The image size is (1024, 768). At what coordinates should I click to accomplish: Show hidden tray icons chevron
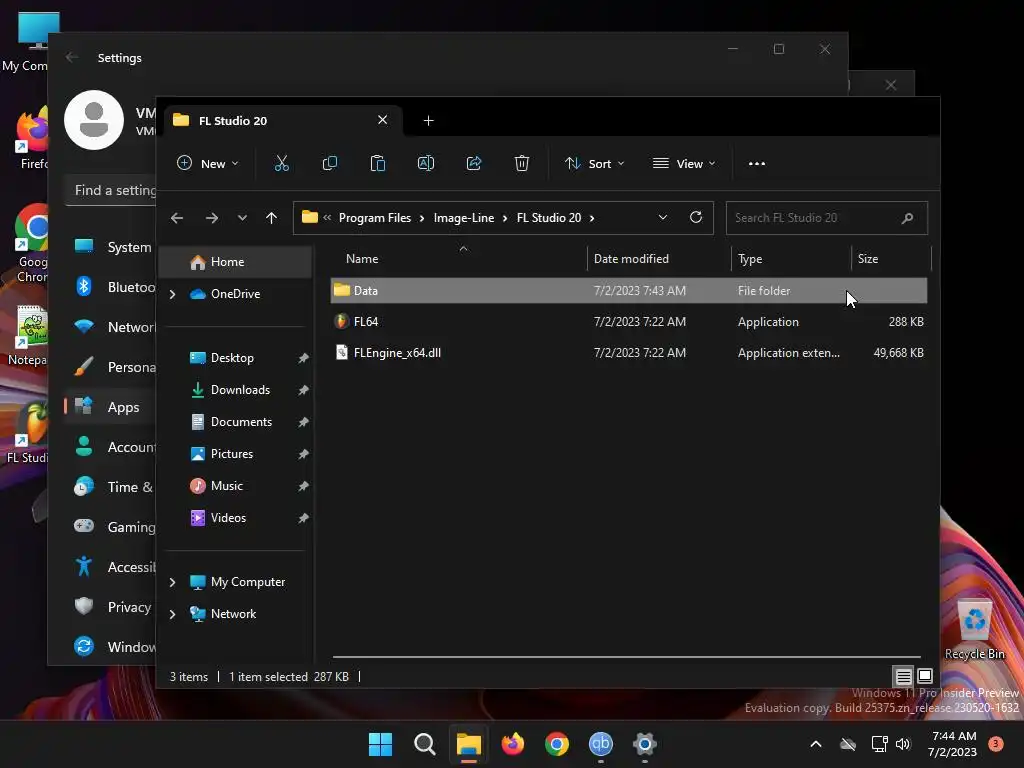(x=816, y=744)
